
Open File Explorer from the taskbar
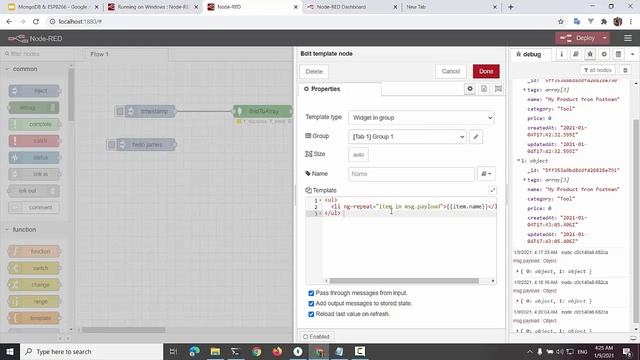click(215, 351)
